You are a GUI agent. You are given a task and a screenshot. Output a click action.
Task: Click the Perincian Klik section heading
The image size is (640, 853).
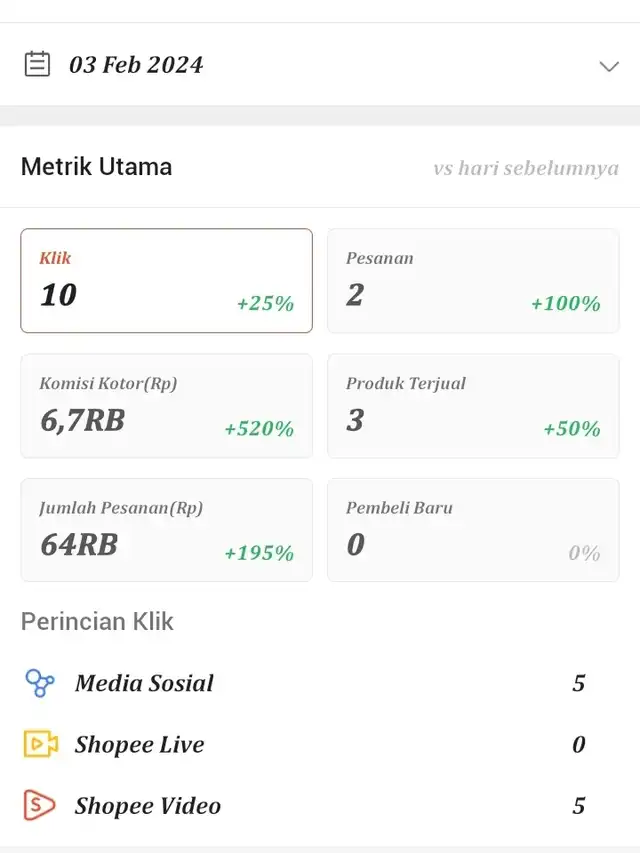[97, 621]
